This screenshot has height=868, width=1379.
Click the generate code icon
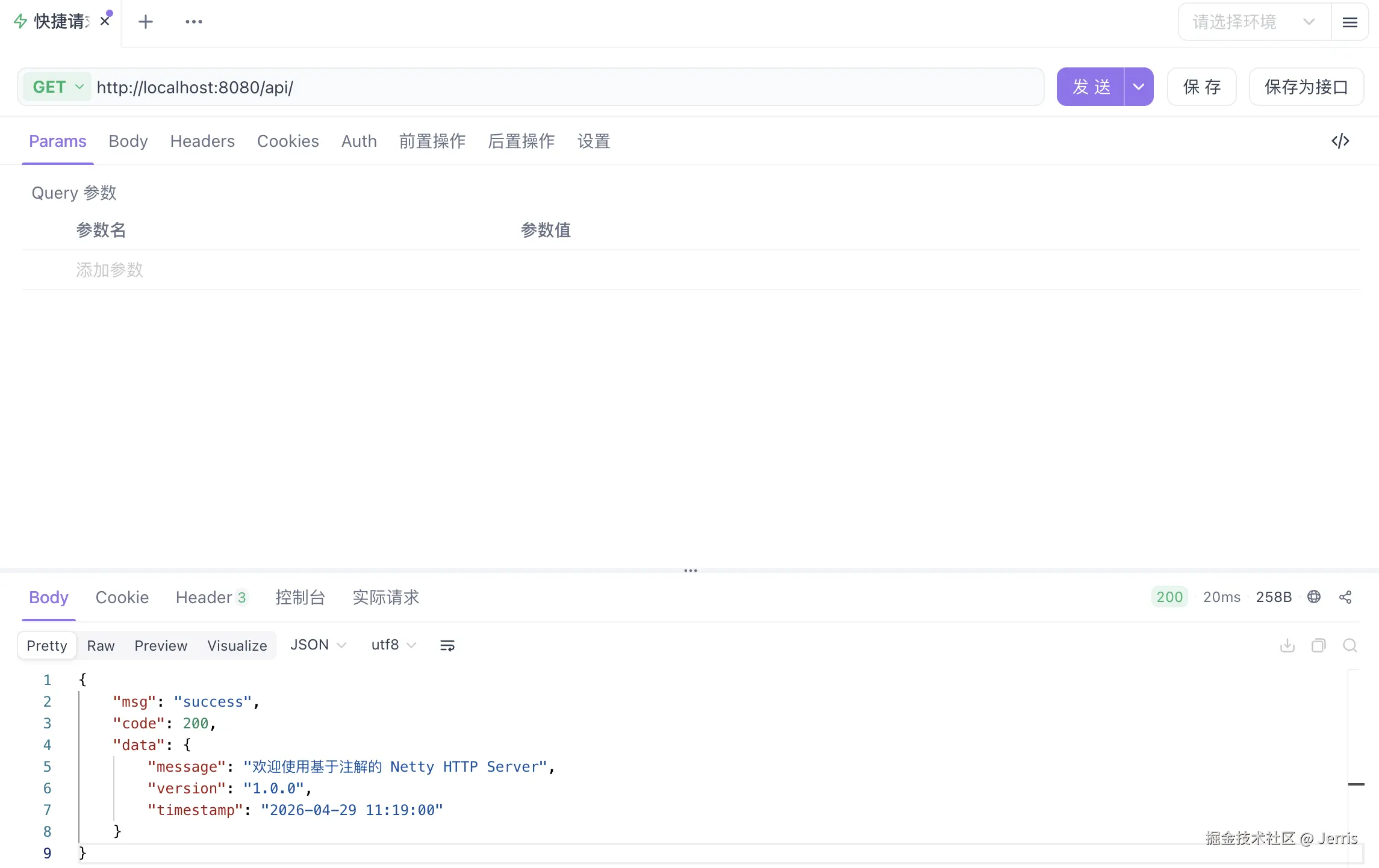click(x=1340, y=141)
